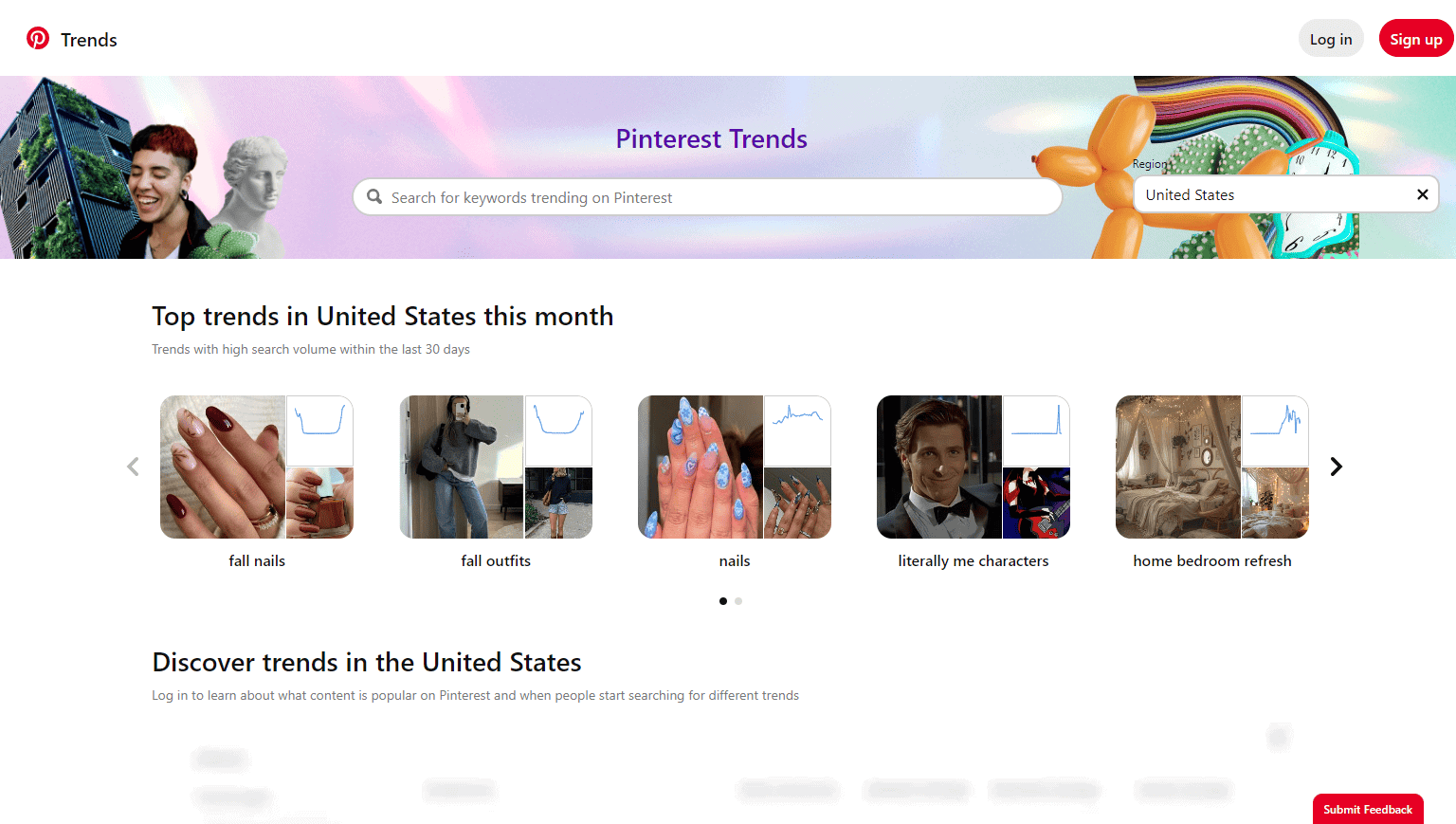Click the keyword search input field
Image resolution: width=1456 pixels, height=824 pixels.
706,196
